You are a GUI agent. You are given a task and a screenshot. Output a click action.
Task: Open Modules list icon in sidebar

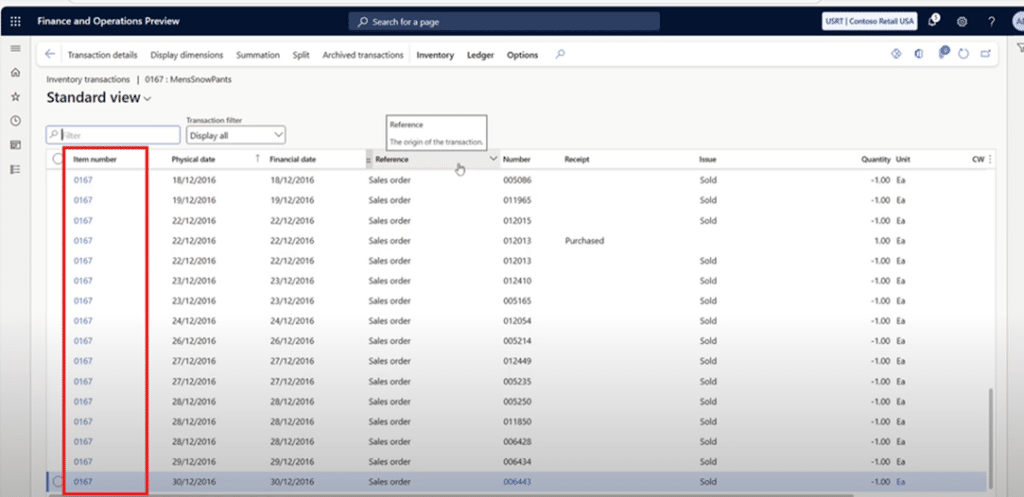[x=16, y=169]
